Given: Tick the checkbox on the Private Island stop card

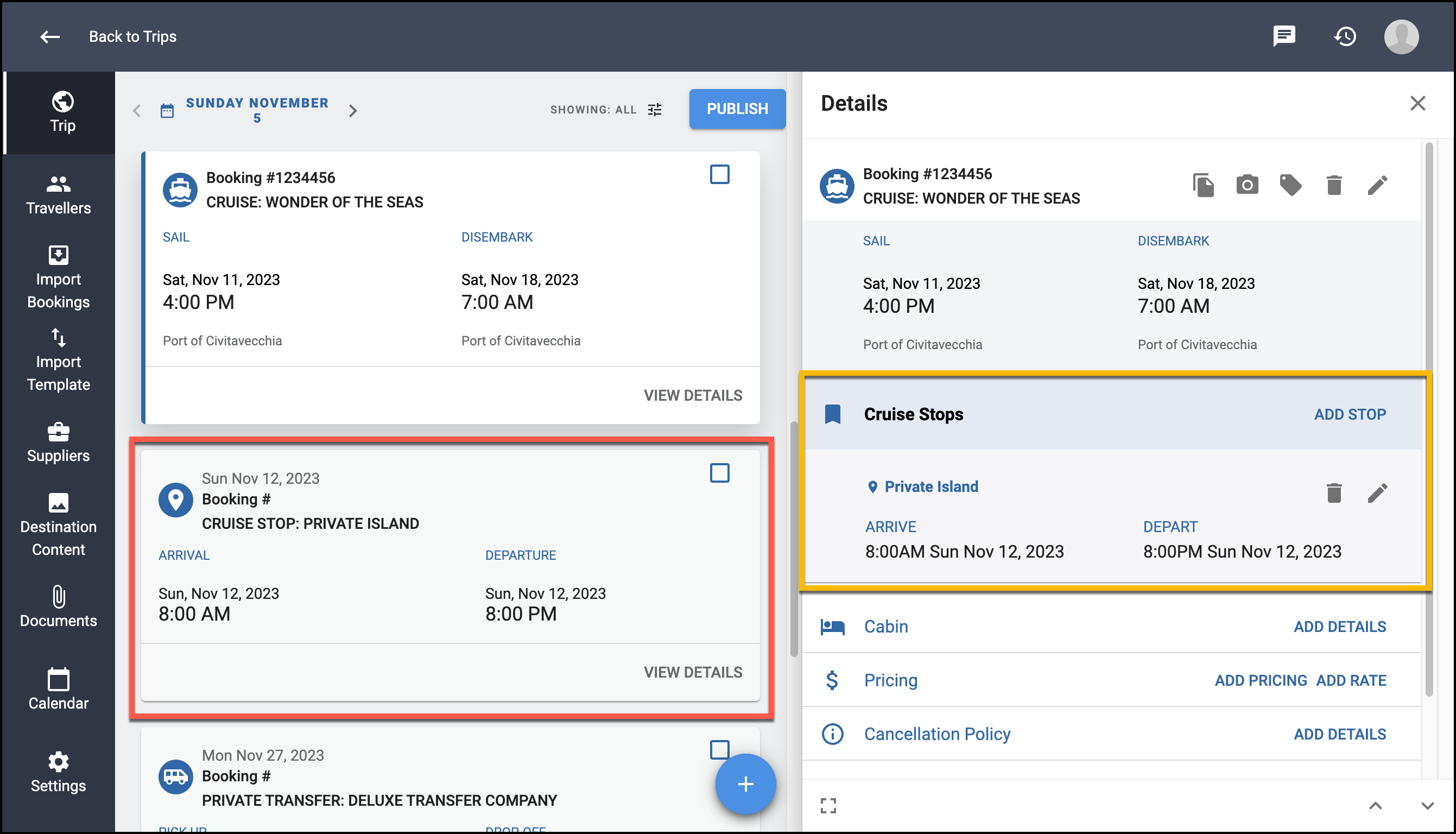Looking at the screenshot, I should [x=719, y=473].
